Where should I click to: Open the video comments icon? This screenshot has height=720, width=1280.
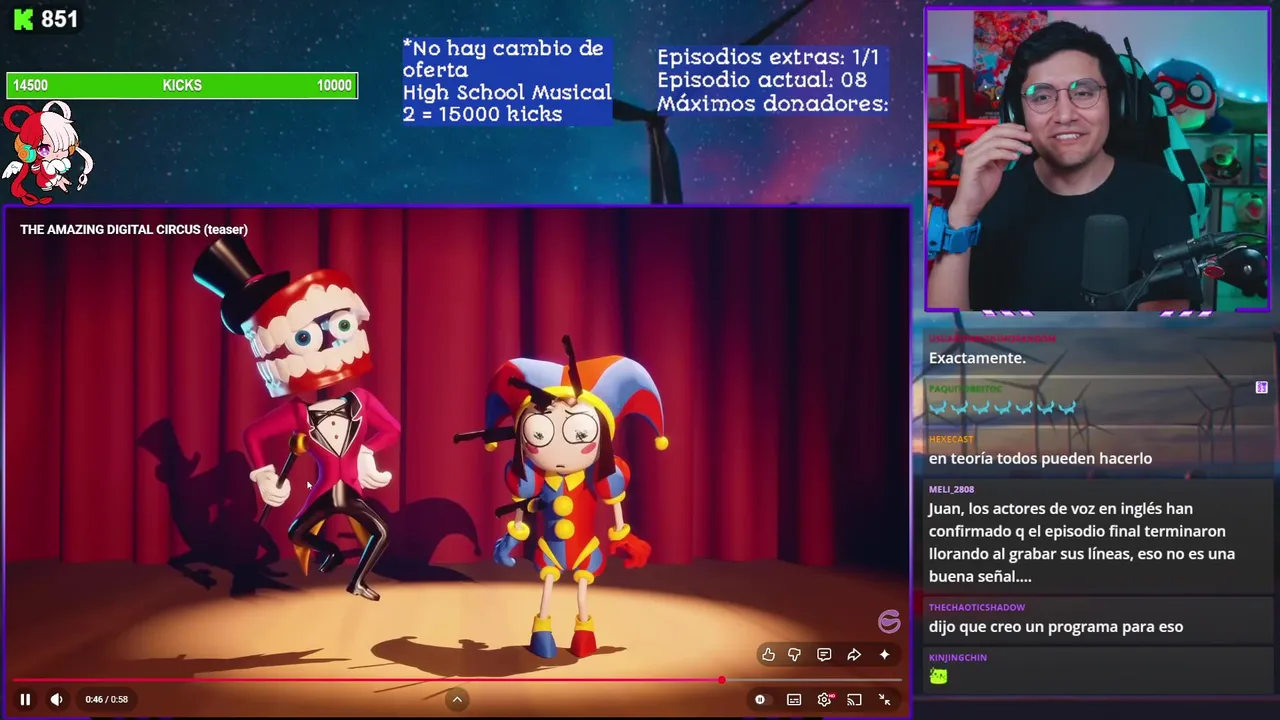(824, 655)
